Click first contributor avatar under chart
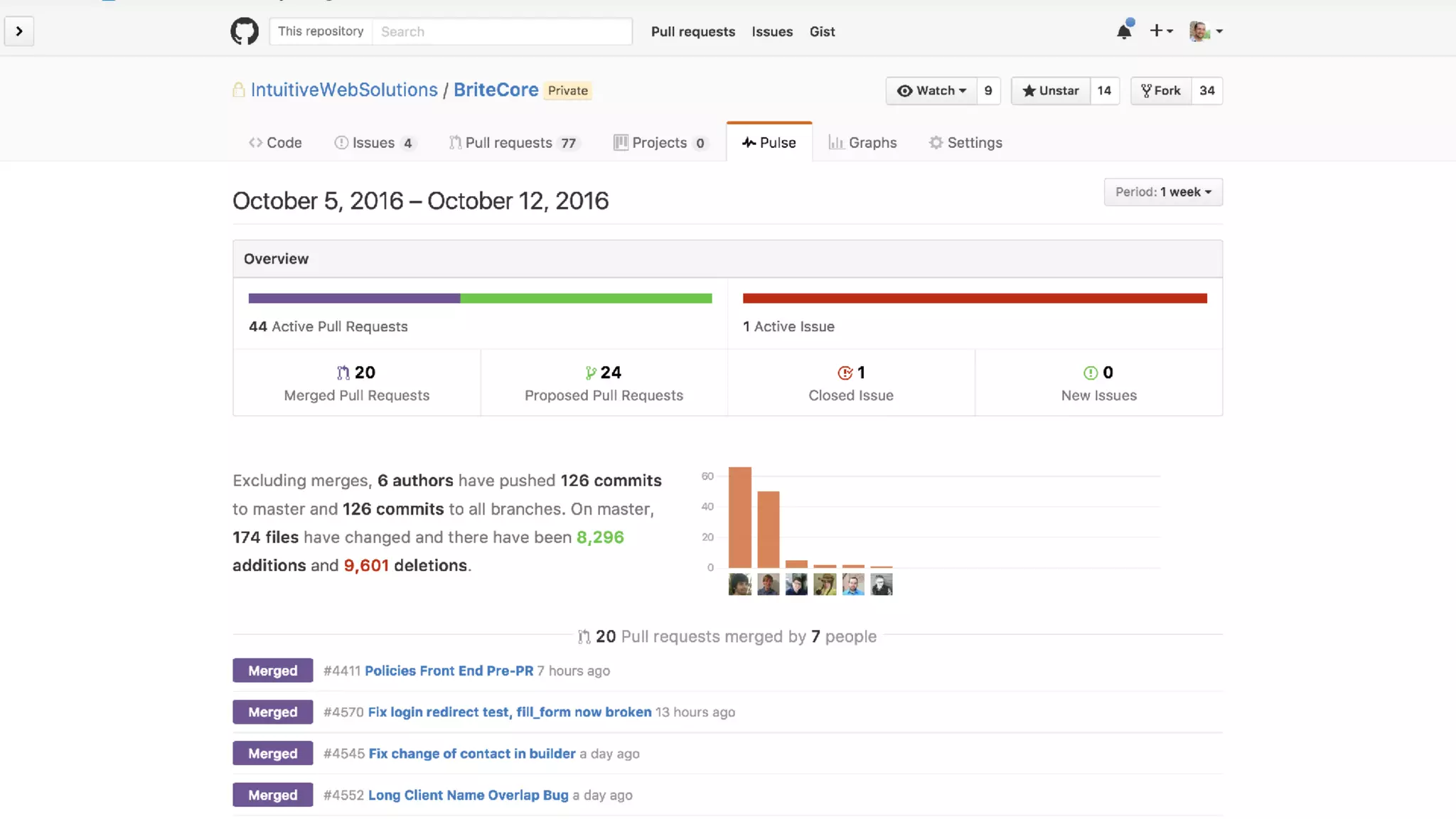The height and width of the screenshot is (819, 1456). [739, 584]
